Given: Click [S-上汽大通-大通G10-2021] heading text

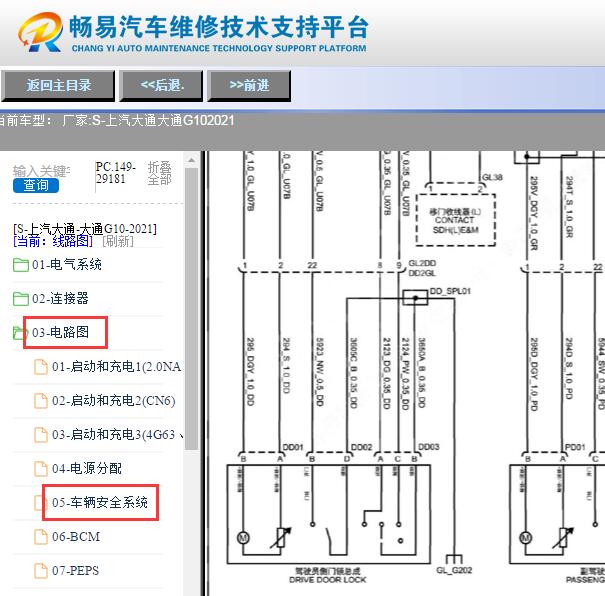Looking at the screenshot, I should tap(85, 229).
